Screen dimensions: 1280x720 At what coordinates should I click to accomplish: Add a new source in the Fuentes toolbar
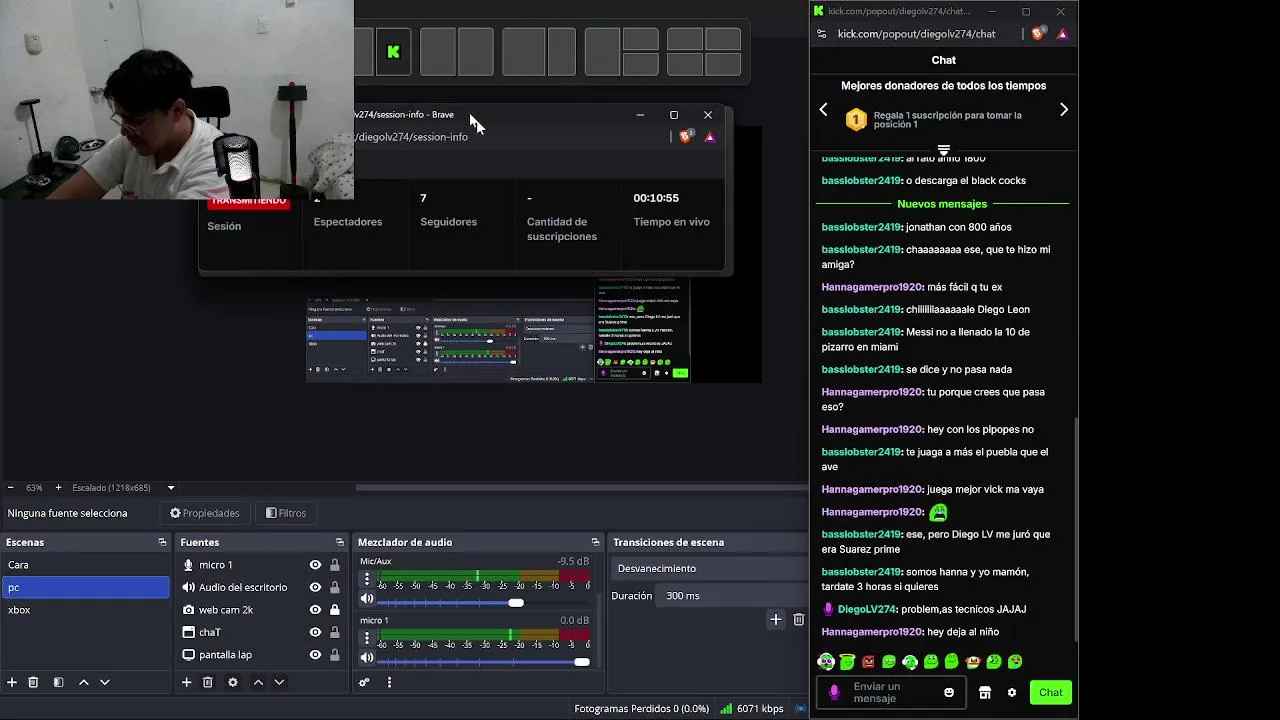click(186, 682)
